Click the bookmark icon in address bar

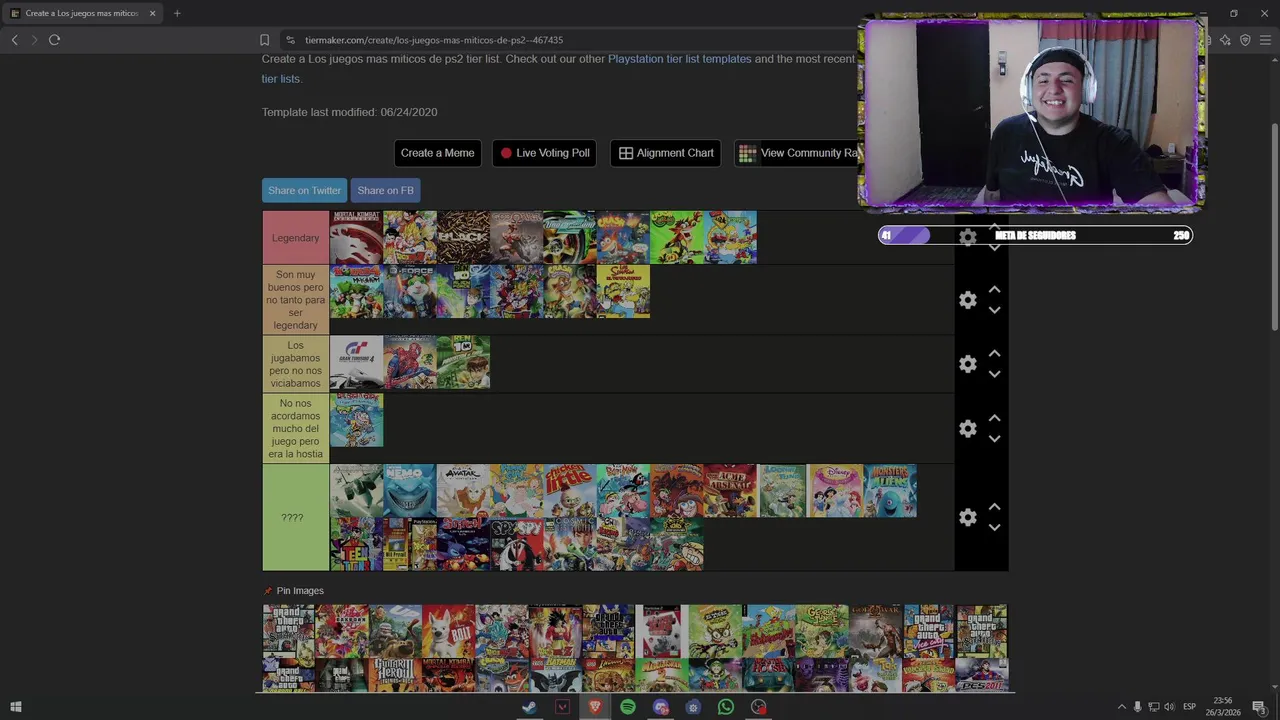click(264, 40)
